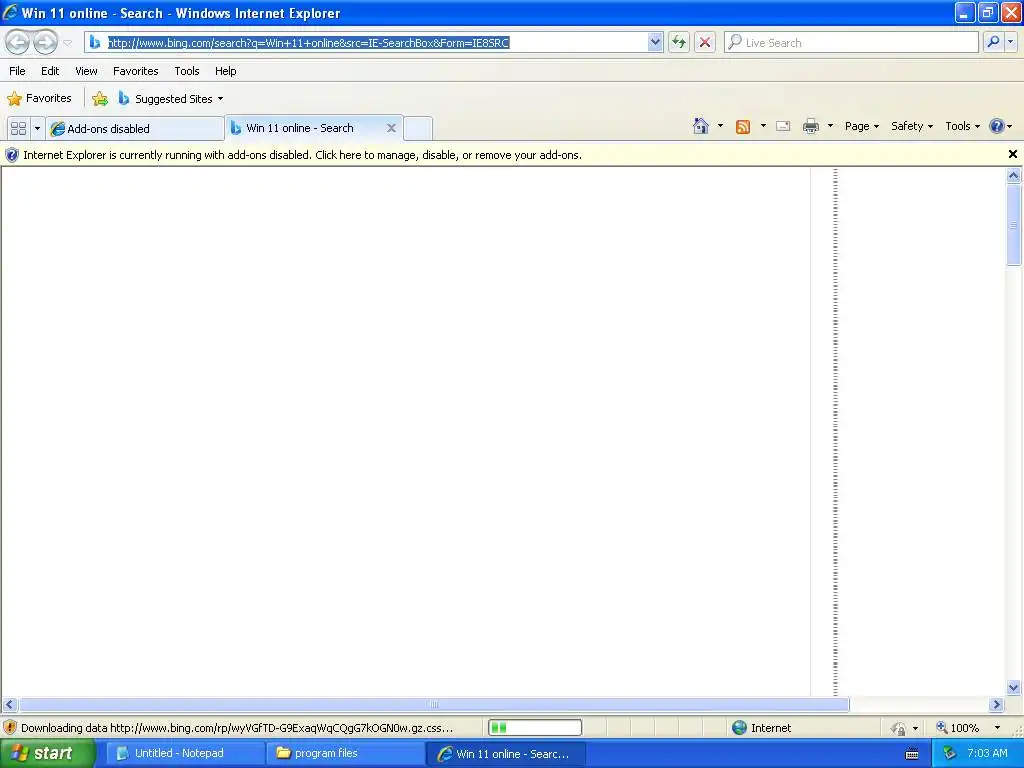Click the status bar shield icon
The width and height of the screenshot is (1024, 768).
pyautogui.click(x=10, y=728)
